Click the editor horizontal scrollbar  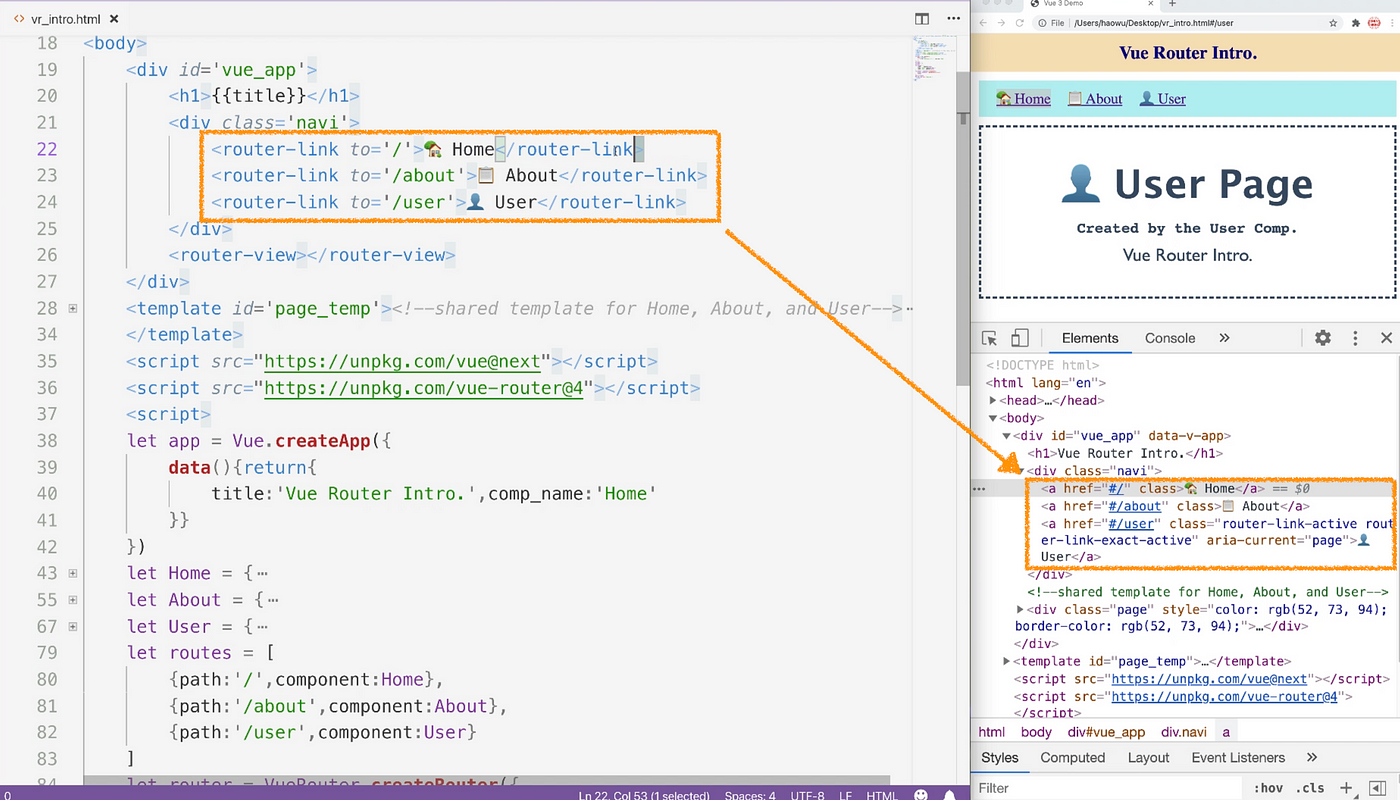tap(486, 781)
